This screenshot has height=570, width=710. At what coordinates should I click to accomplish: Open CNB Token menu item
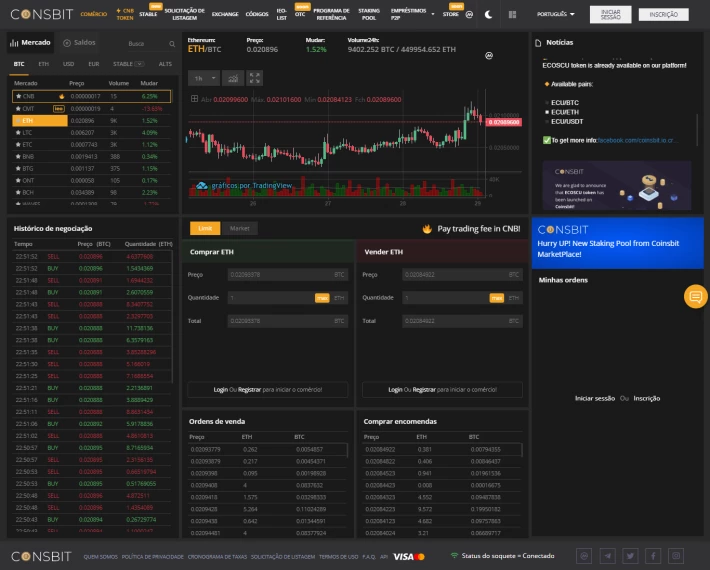[x=125, y=14]
